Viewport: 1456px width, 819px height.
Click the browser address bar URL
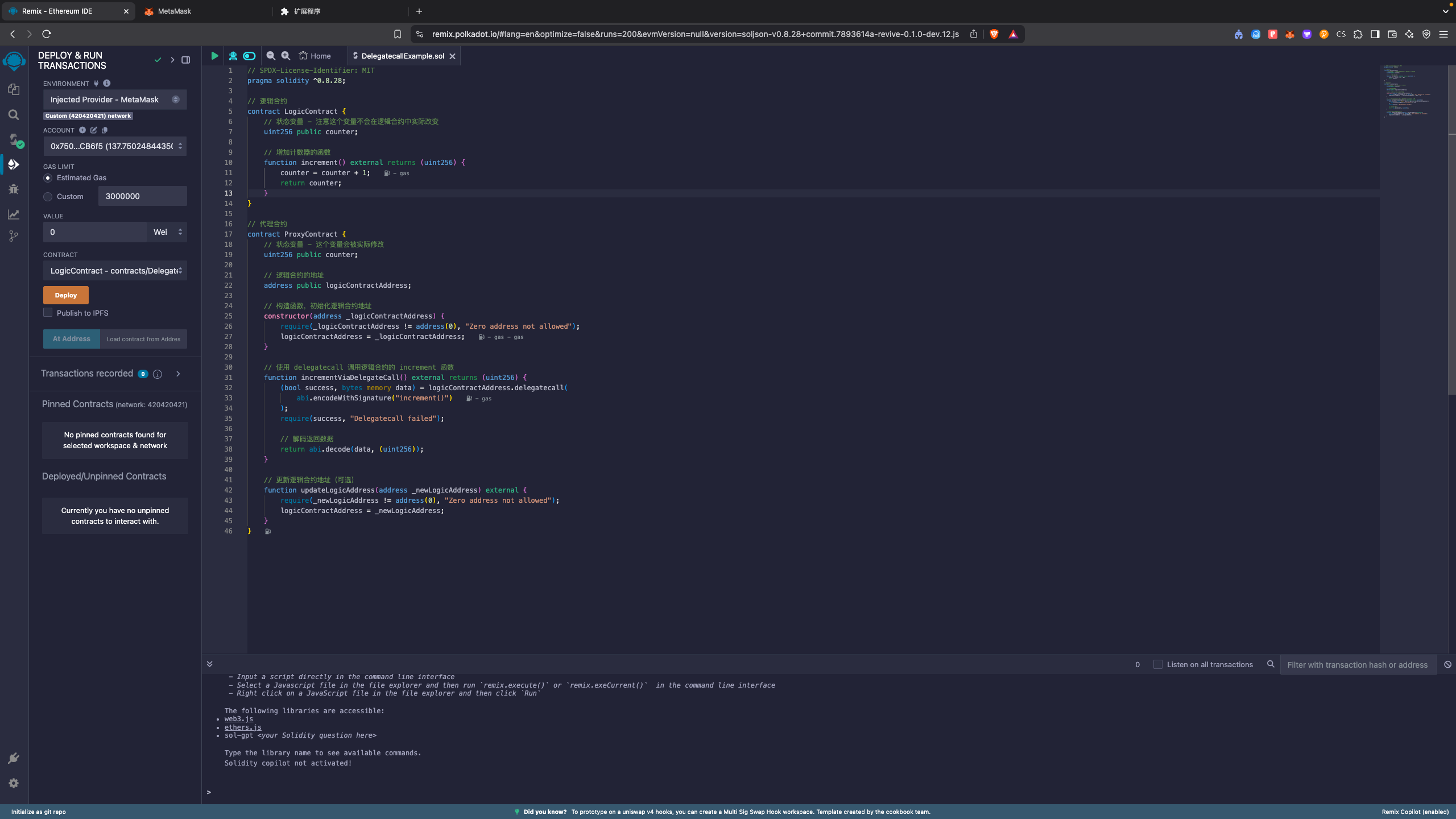tap(695, 34)
